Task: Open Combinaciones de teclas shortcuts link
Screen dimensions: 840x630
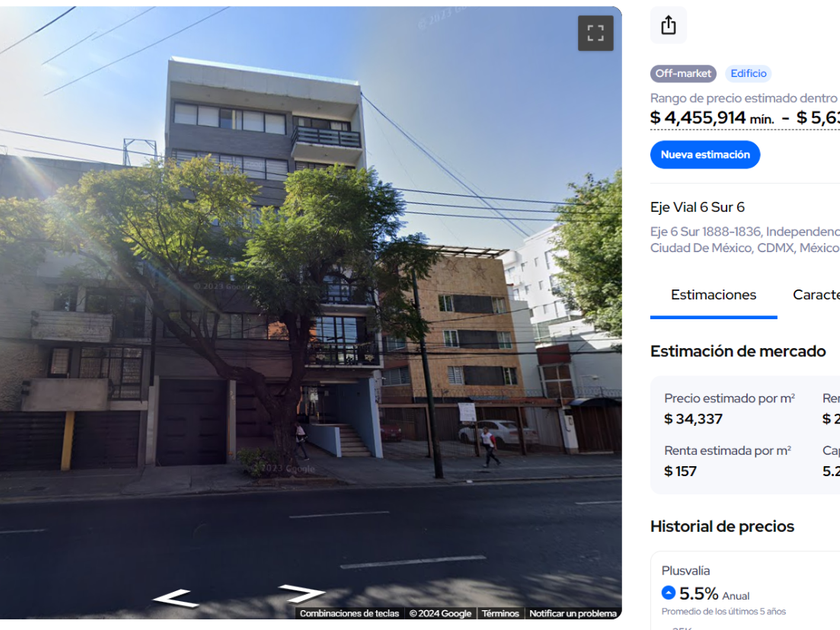Action: point(349,613)
